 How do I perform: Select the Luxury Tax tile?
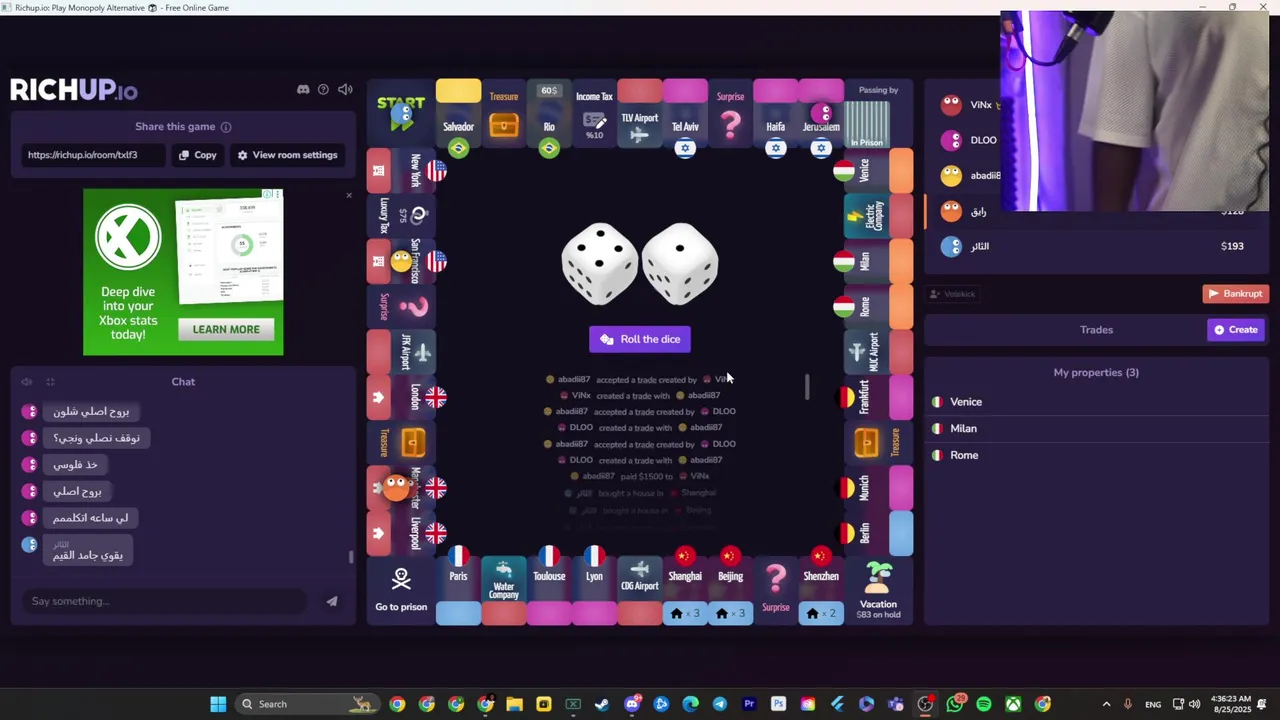[401, 216]
